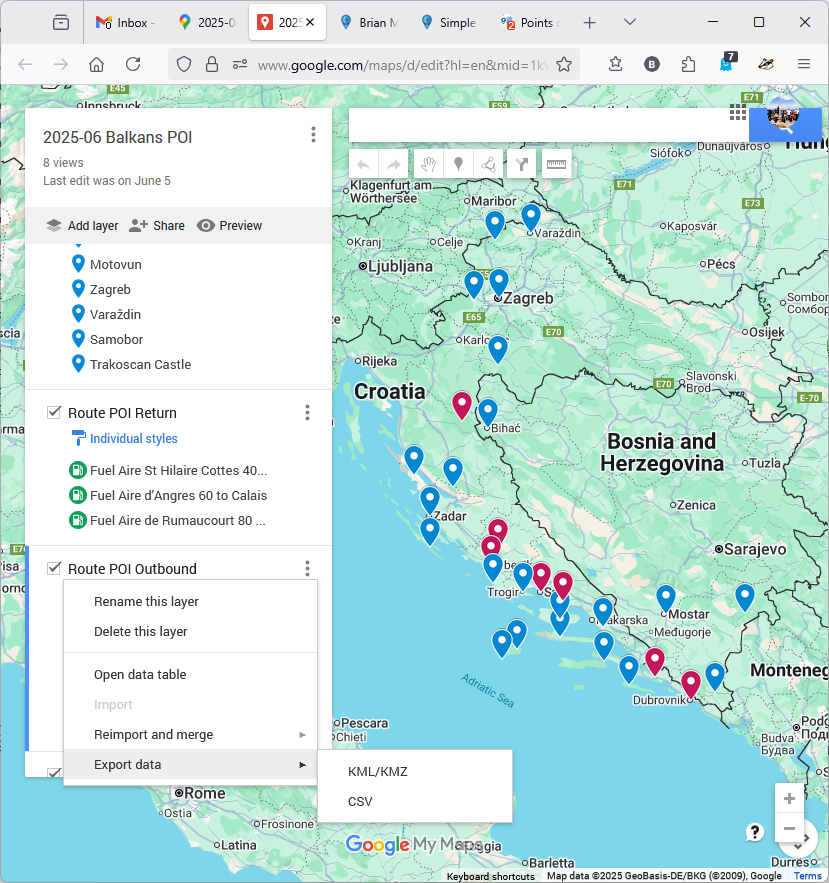Bookmark this page with the star
The height and width of the screenshot is (883, 829).
click(x=564, y=65)
